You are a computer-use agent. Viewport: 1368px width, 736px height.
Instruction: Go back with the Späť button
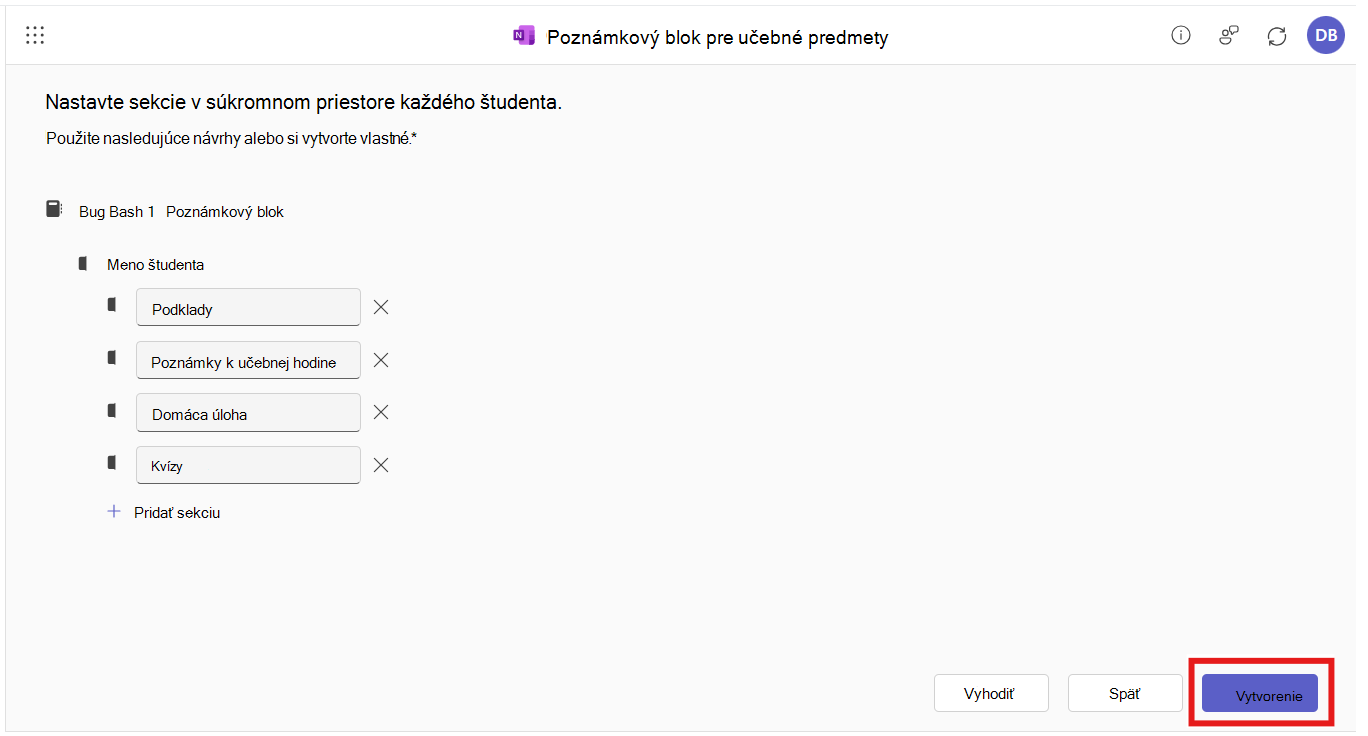tap(1125, 693)
